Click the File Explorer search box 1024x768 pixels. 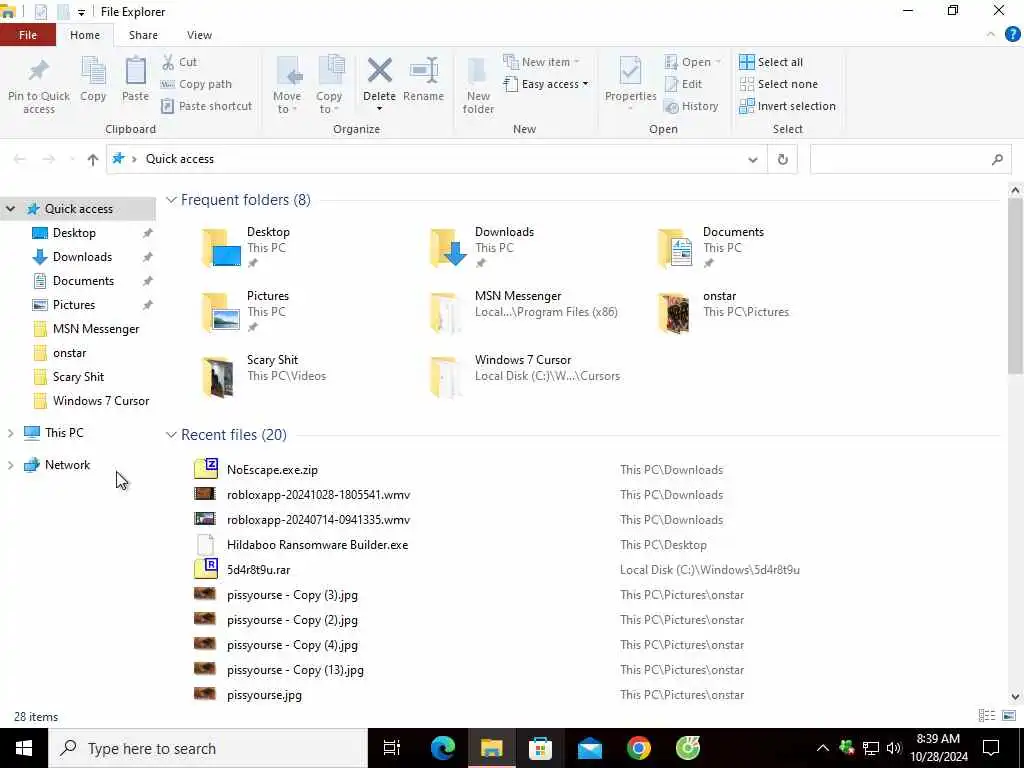click(910, 159)
